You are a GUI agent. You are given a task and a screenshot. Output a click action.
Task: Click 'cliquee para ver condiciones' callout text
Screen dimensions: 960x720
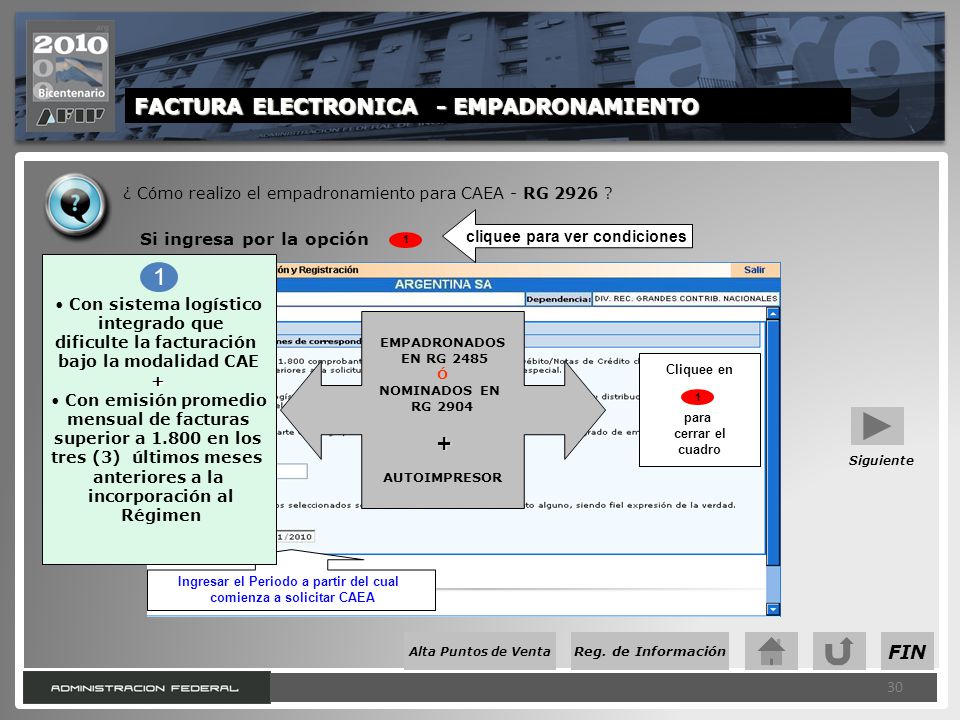[x=576, y=236]
